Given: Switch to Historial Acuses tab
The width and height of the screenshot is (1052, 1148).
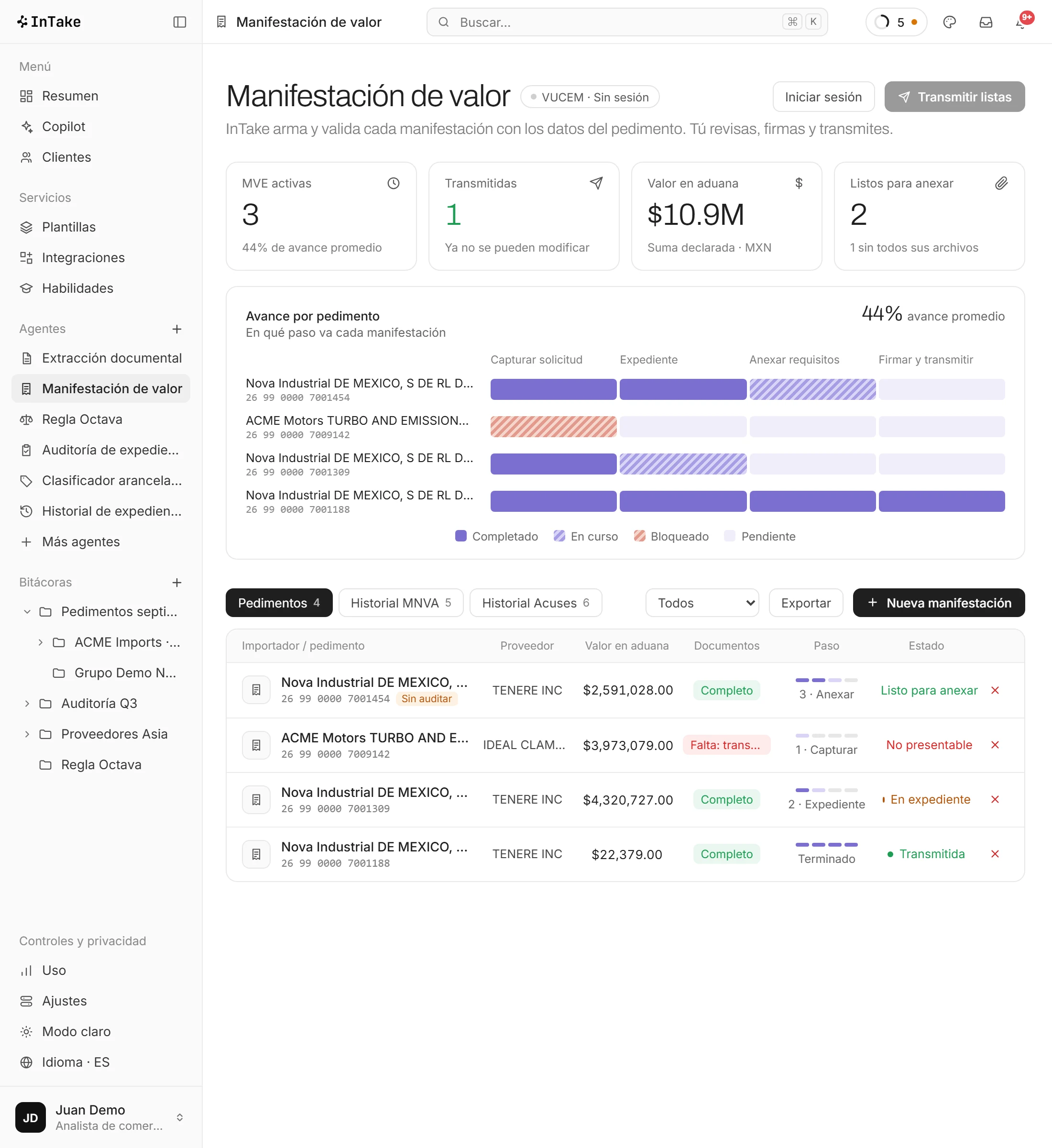Looking at the screenshot, I should [536, 603].
